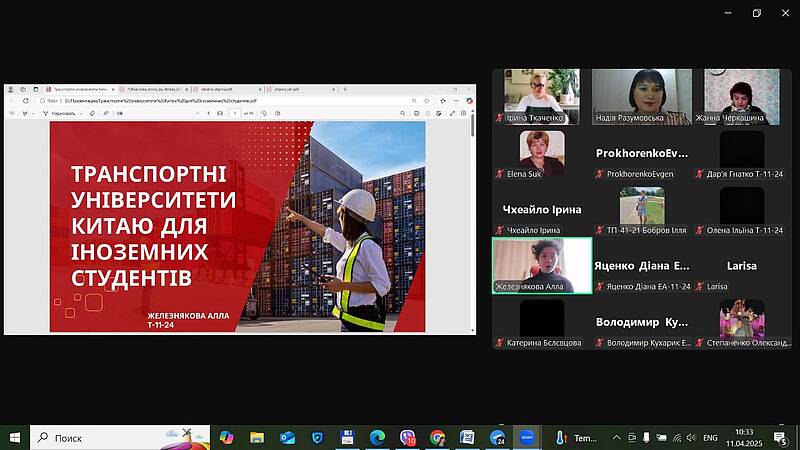800x450 pixels.
Task: Launch Microsoft Edge from the taskbar
Action: click(x=377, y=438)
